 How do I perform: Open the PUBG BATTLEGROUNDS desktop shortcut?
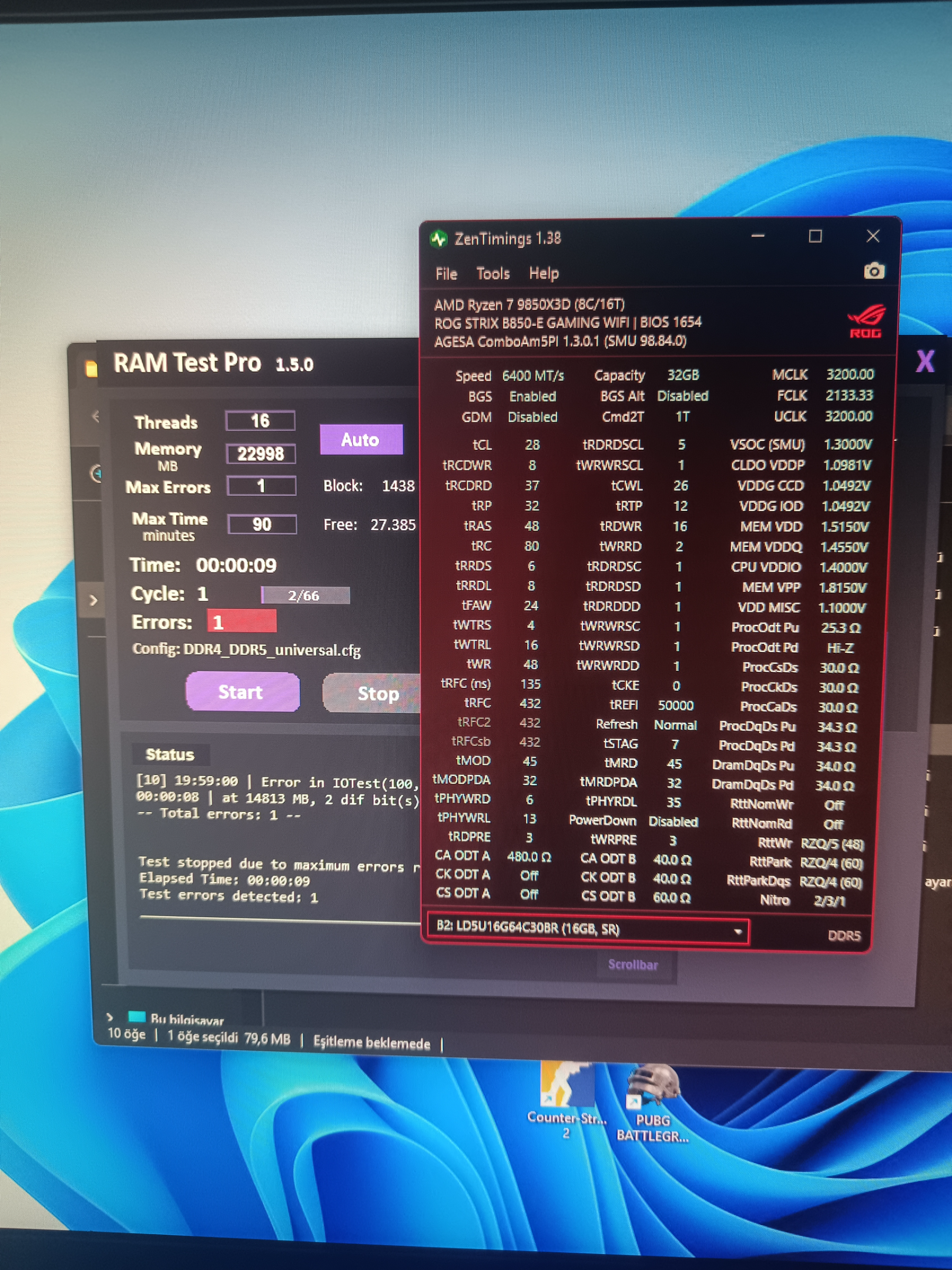click(x=652, y=1104)
